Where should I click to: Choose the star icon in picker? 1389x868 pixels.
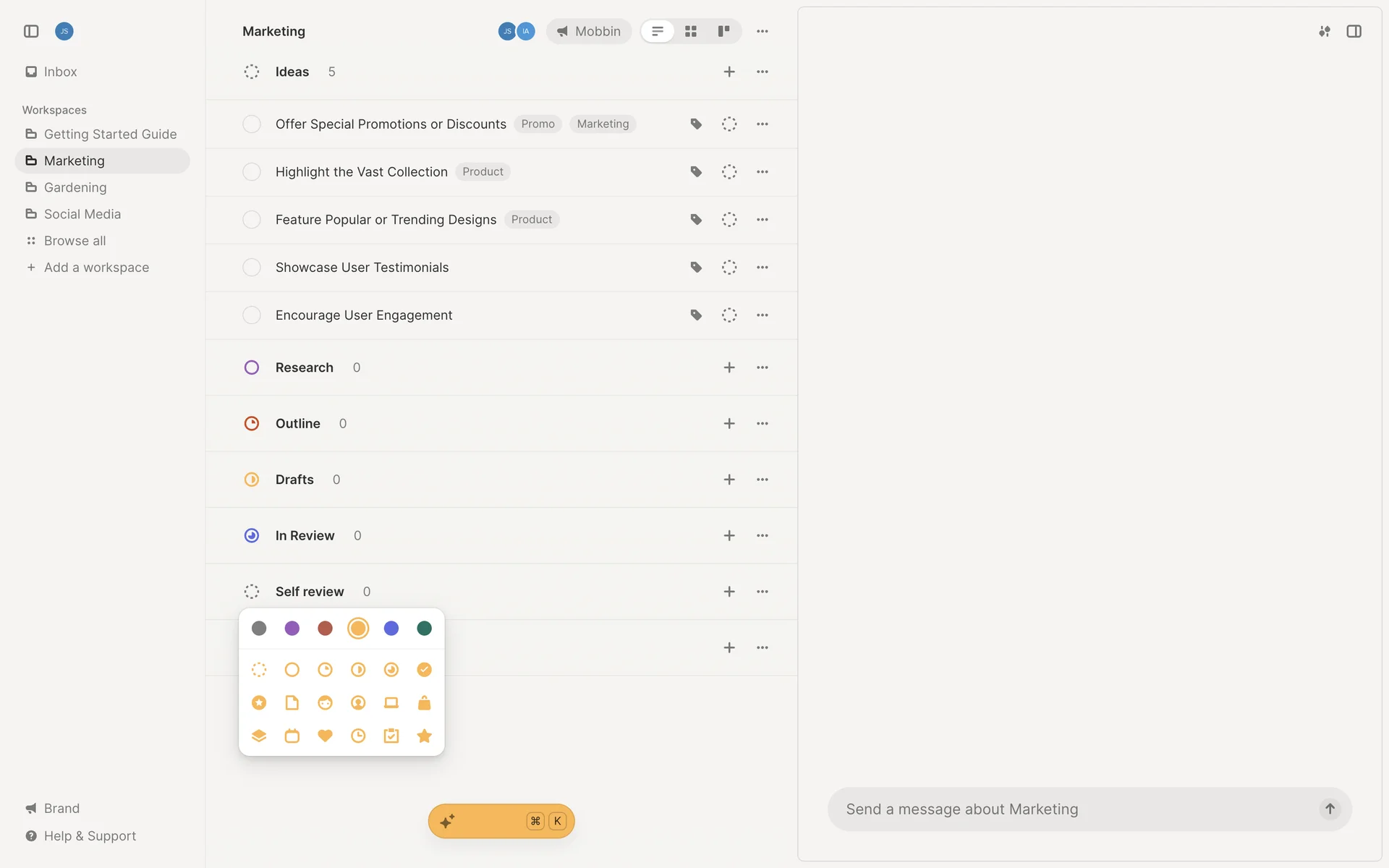point(424,736)
